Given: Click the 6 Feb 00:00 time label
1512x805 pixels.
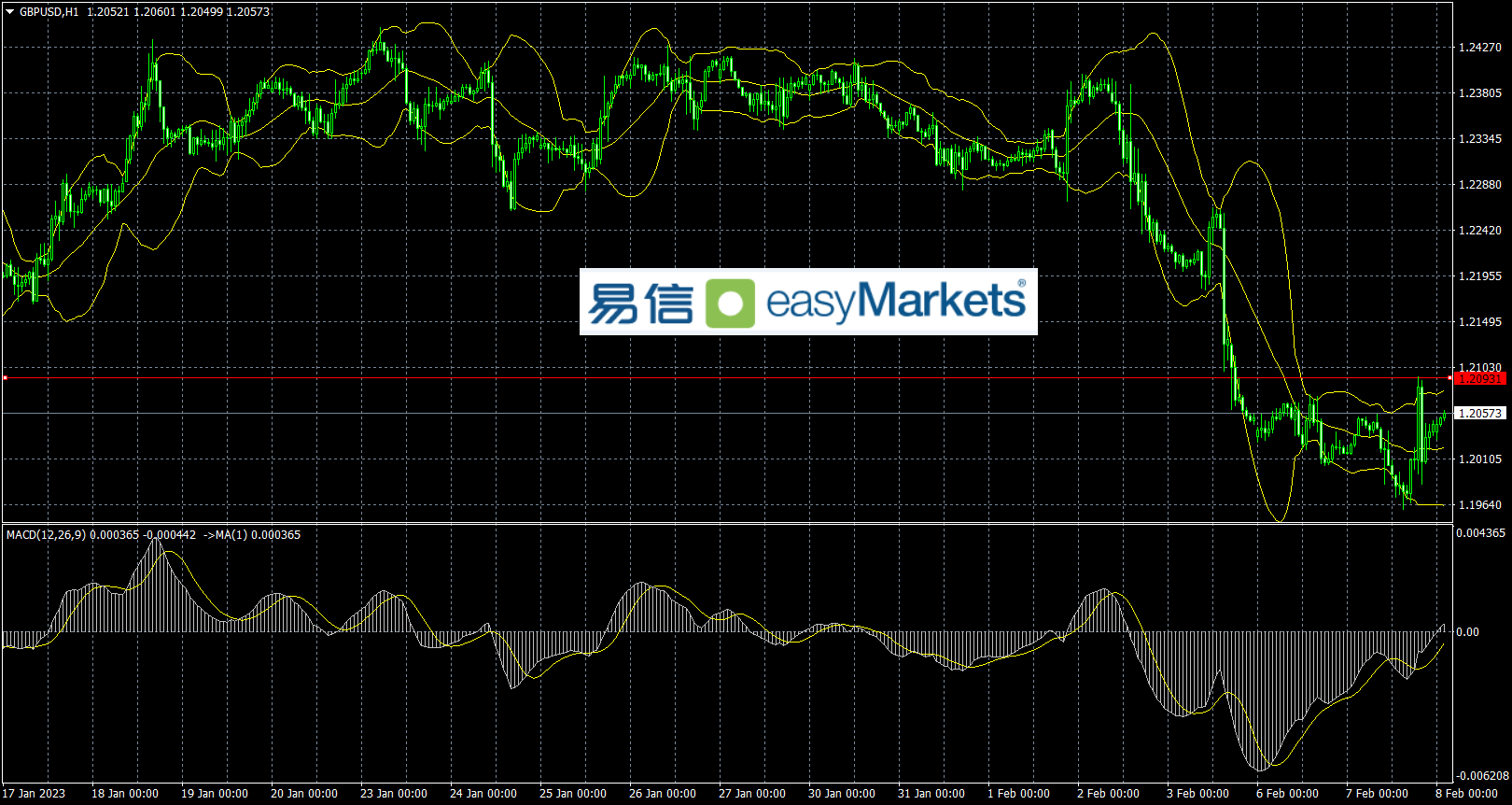Looking at the screenshot, I should (x=1288, y=794).
